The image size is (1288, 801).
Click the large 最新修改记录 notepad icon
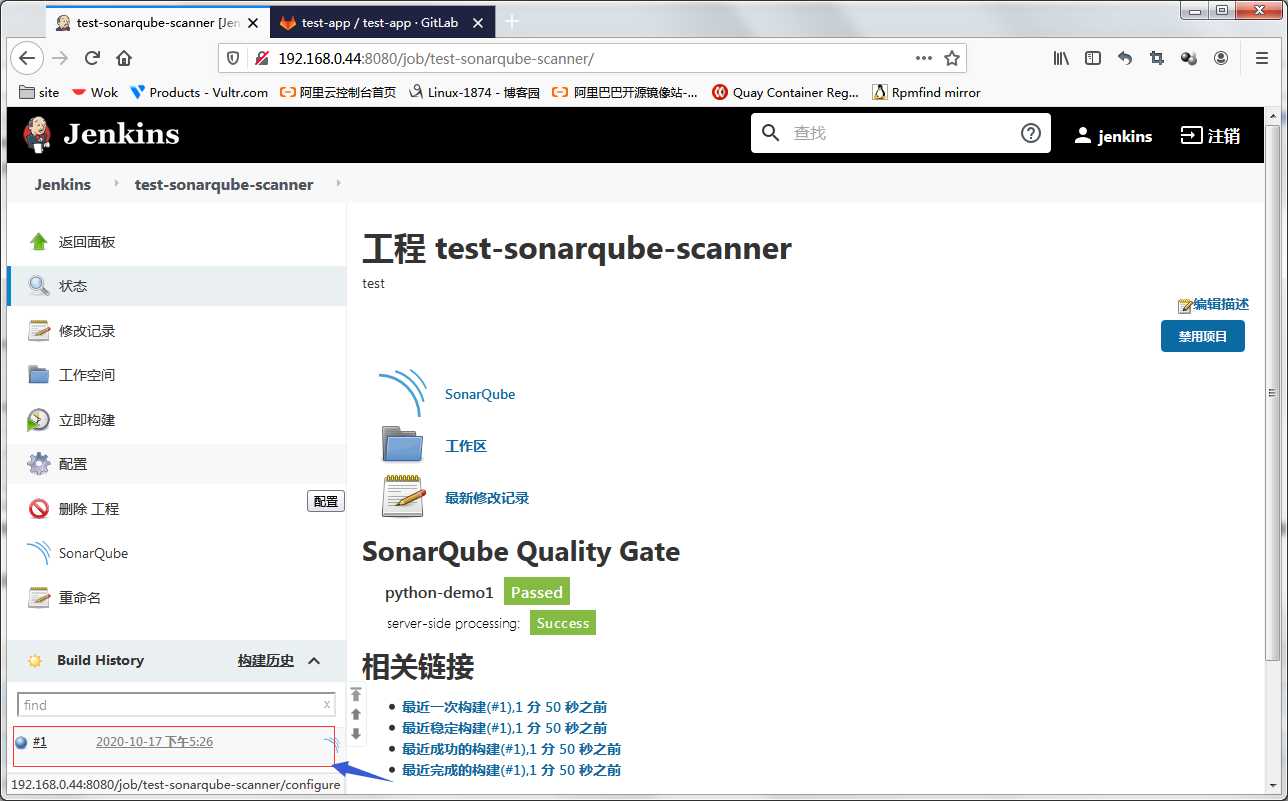point(403,497)
